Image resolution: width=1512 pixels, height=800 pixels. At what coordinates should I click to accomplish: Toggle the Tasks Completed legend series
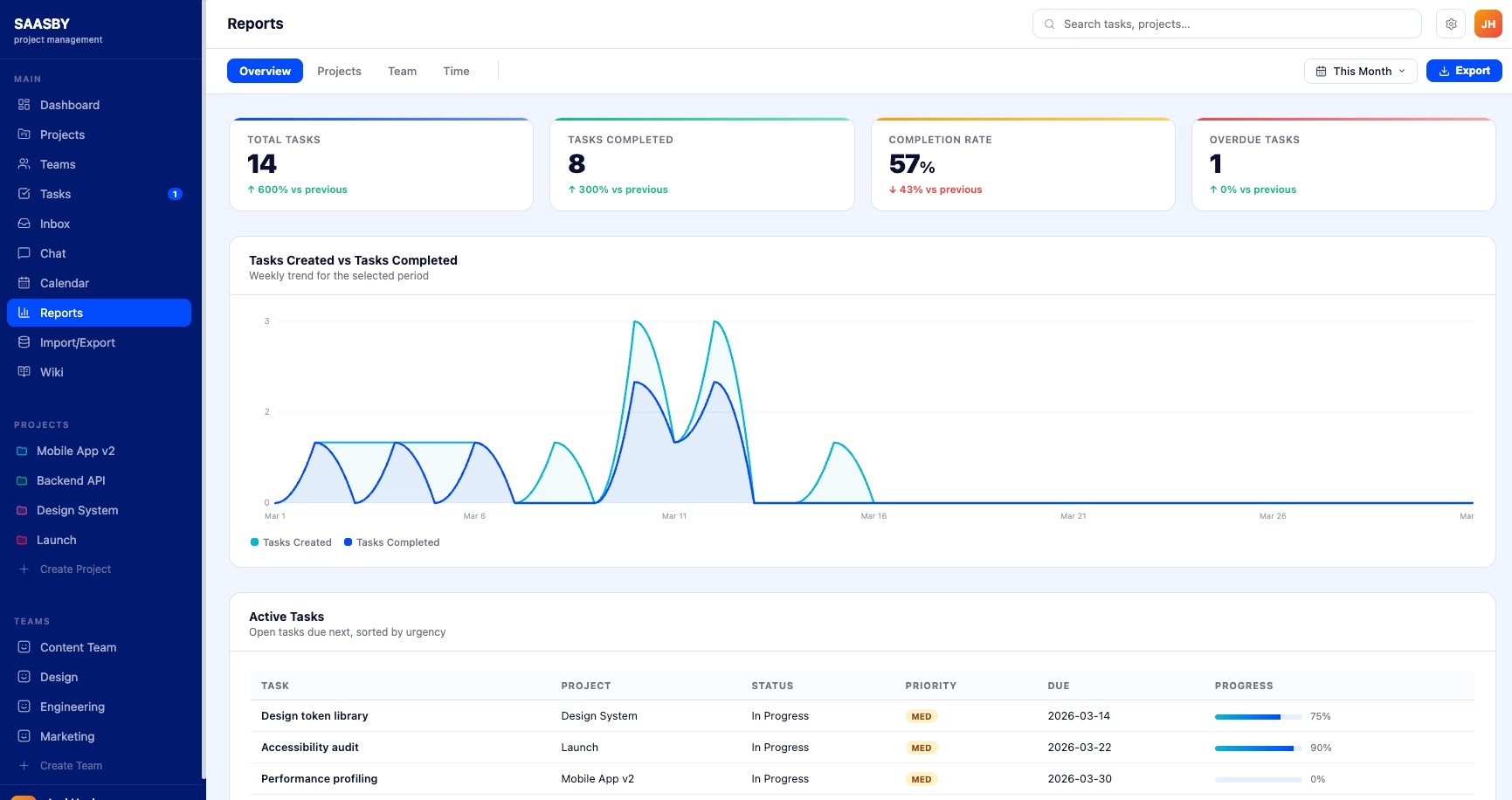tap(391, 542)
